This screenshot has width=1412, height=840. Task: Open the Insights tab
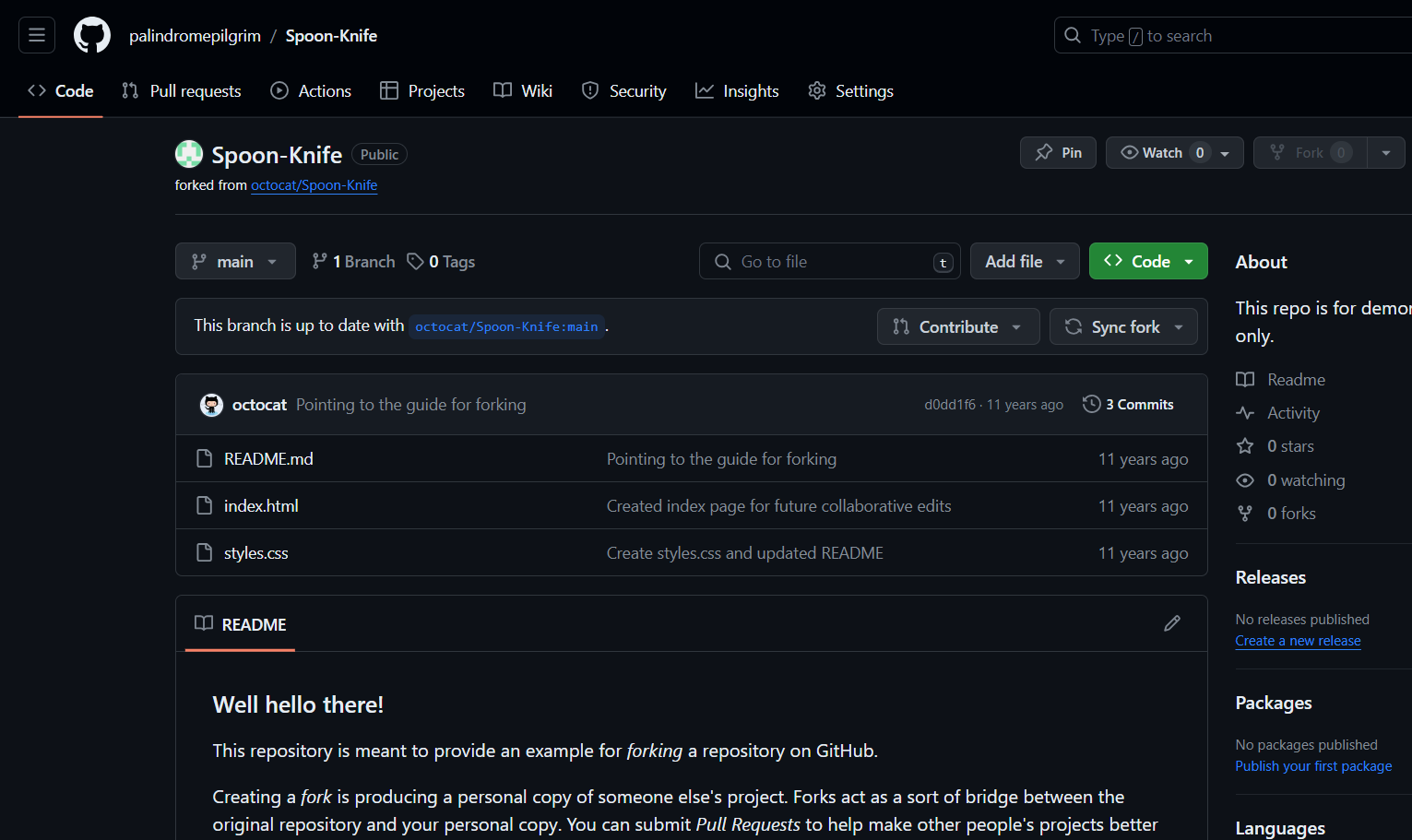click(x=737, y=91)
